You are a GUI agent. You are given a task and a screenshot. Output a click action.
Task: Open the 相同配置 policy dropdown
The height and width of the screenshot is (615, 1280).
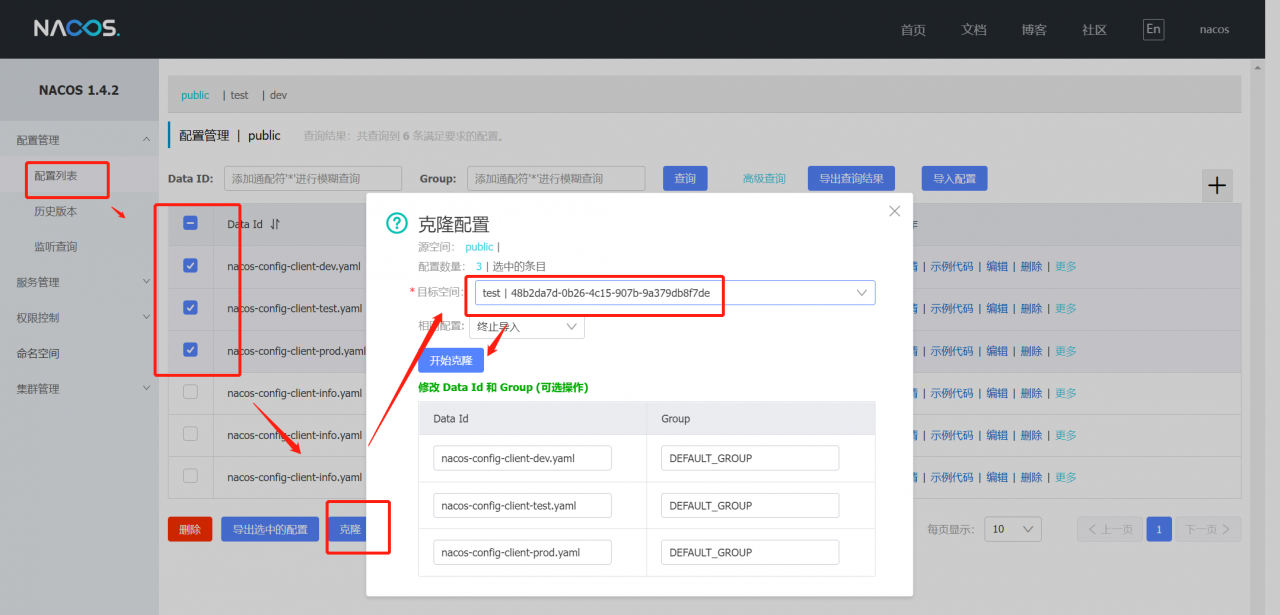point(527,326)
